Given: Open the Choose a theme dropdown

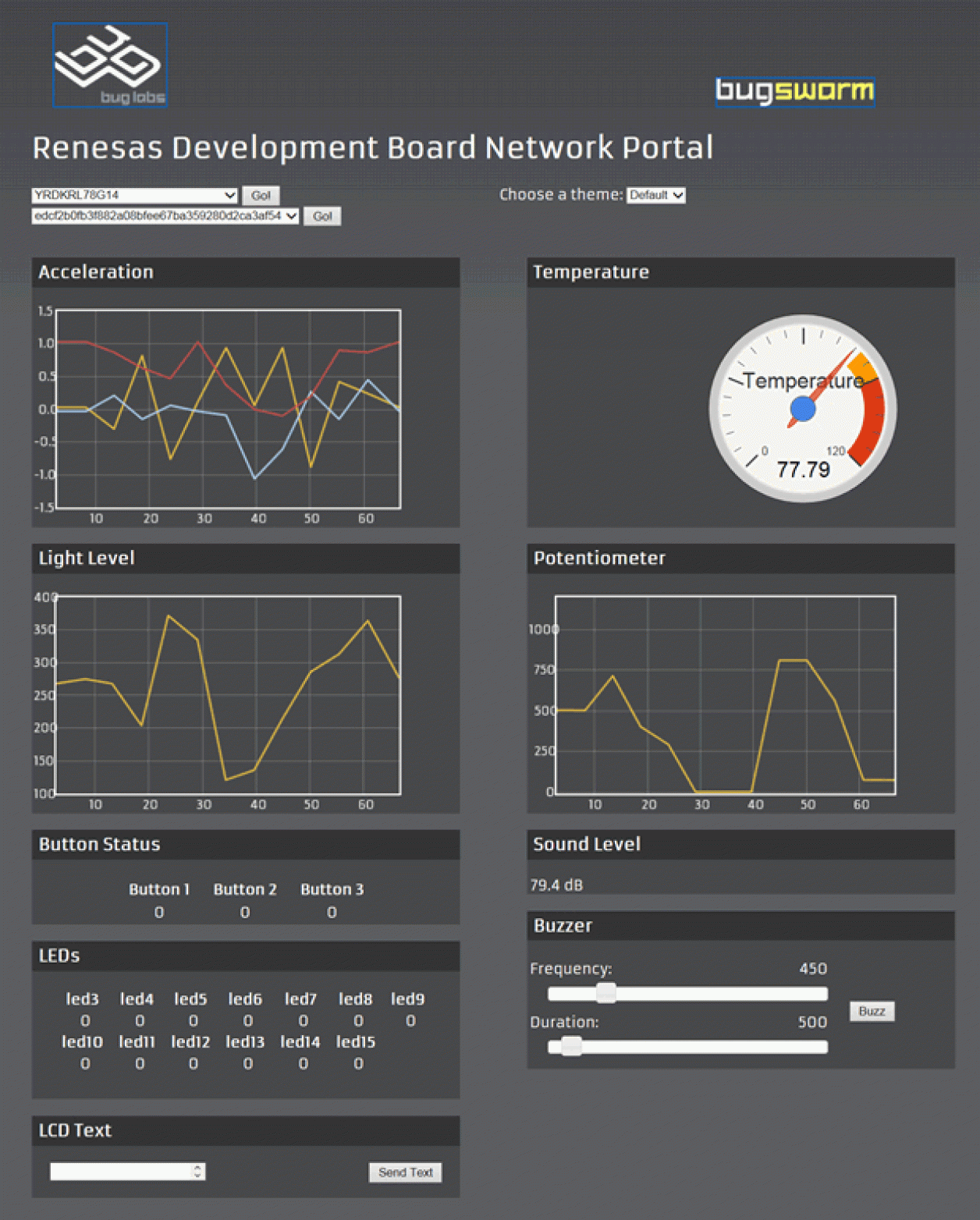Looking at the screenshot, I should [x=655, y=195].
